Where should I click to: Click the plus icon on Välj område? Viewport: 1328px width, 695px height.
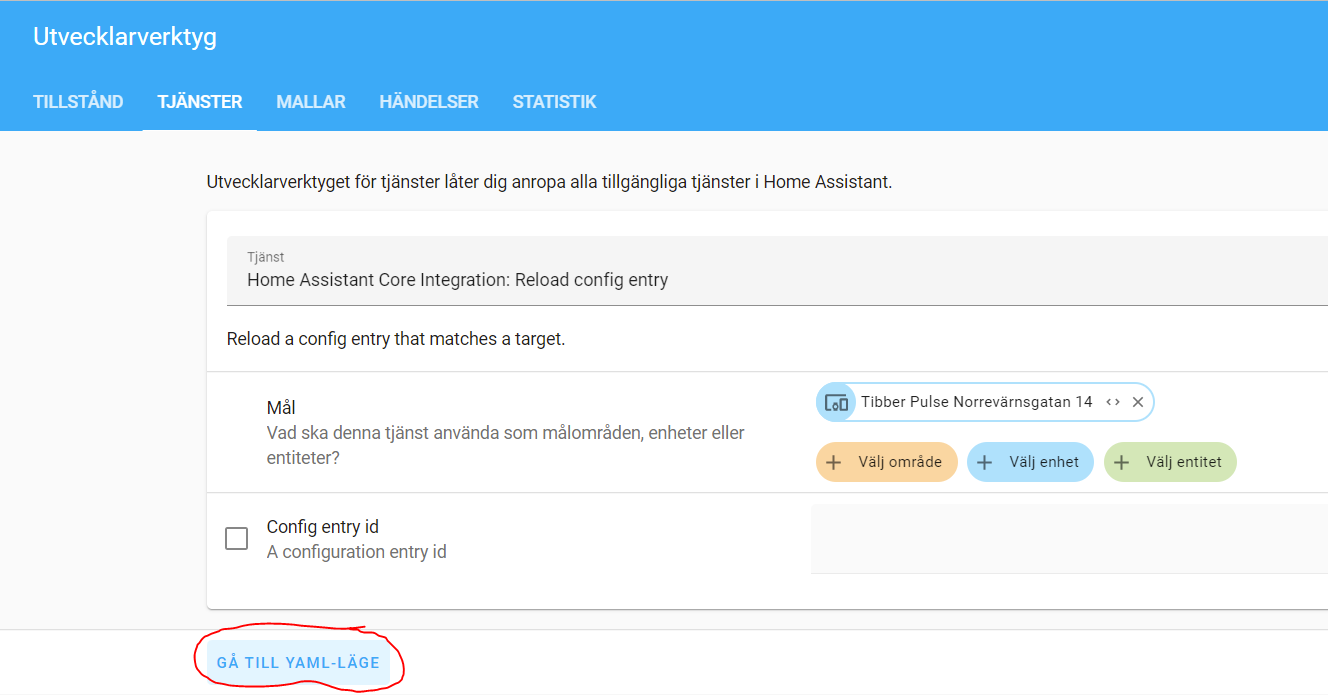(x=834, y=461)
